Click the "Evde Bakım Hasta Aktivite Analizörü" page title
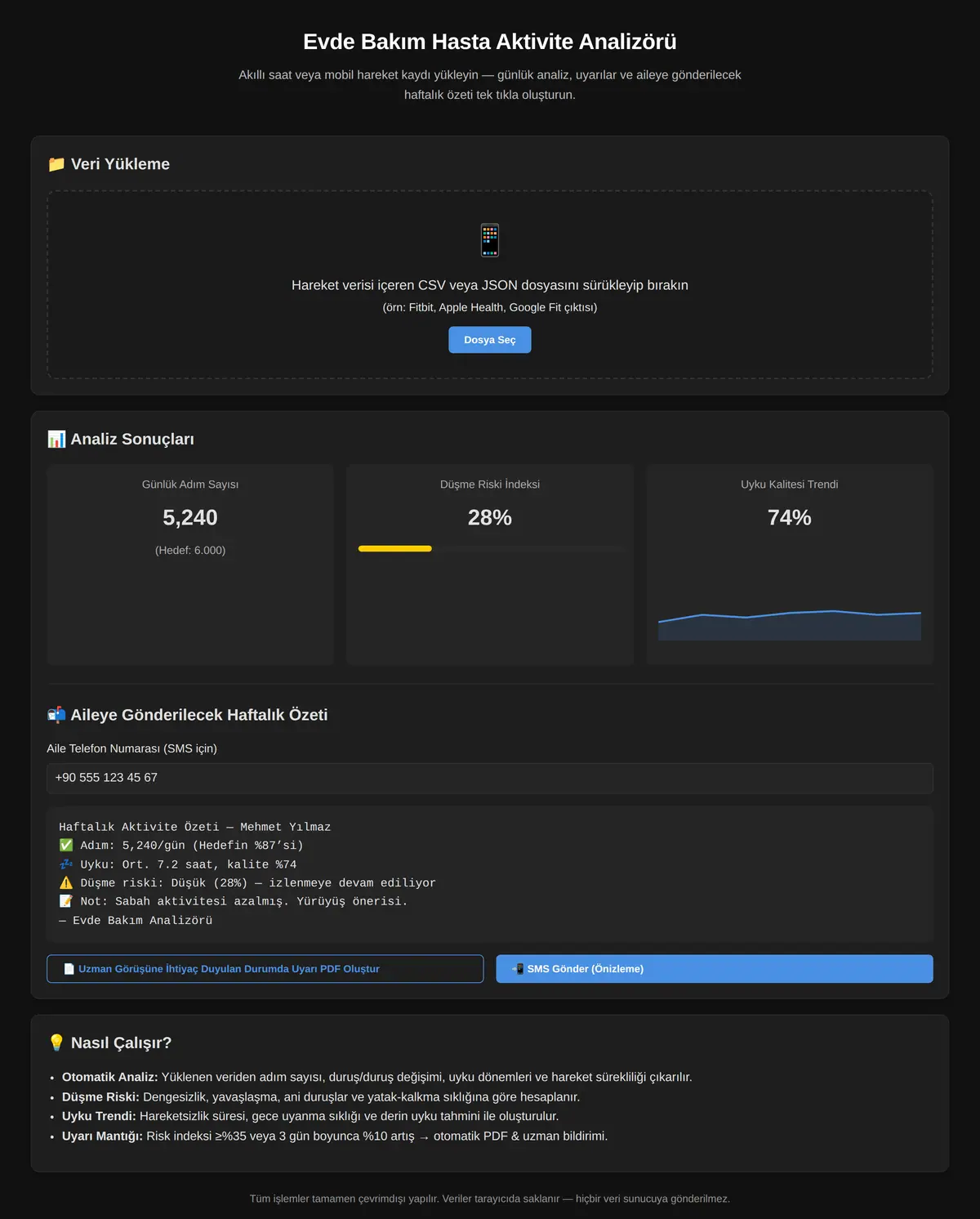This screenshot has height=1219, width=980. coord(490,42)
